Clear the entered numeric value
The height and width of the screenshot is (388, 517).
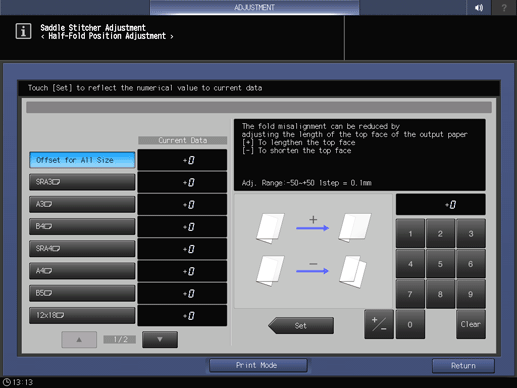[x=471, y=324]
